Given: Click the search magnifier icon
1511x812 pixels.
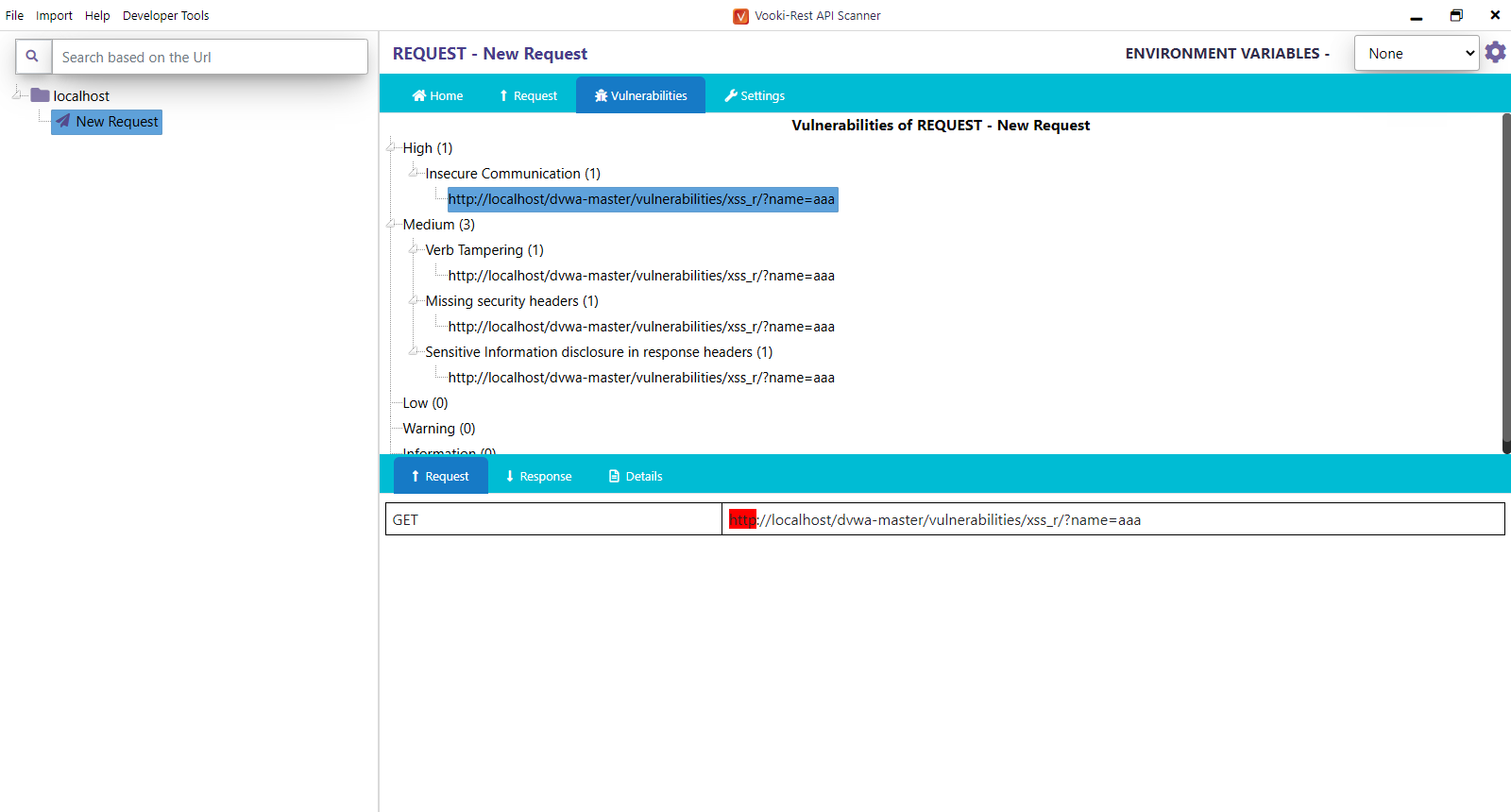Looking at the screenshot, I should [33, 57].
